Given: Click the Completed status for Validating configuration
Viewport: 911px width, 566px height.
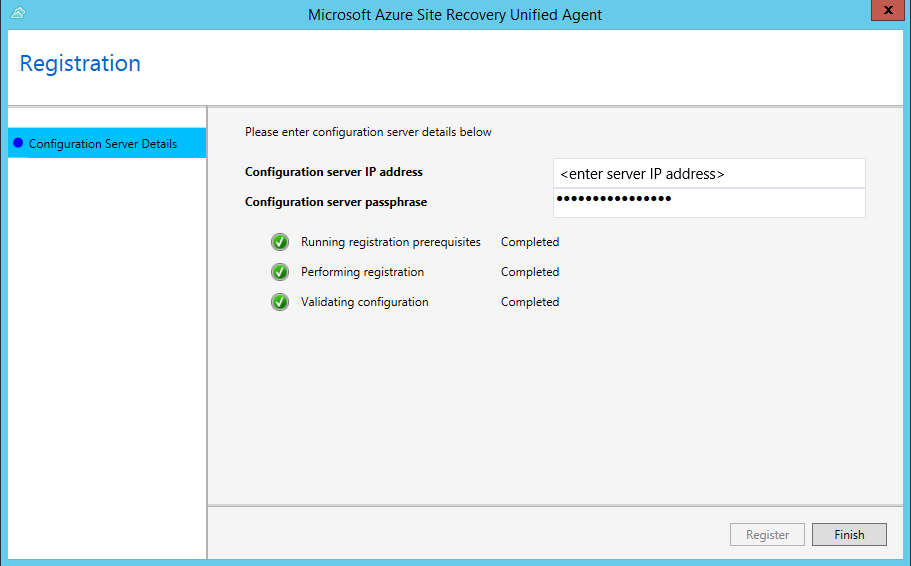Looking at the screenshot, I should coord(530,302).
